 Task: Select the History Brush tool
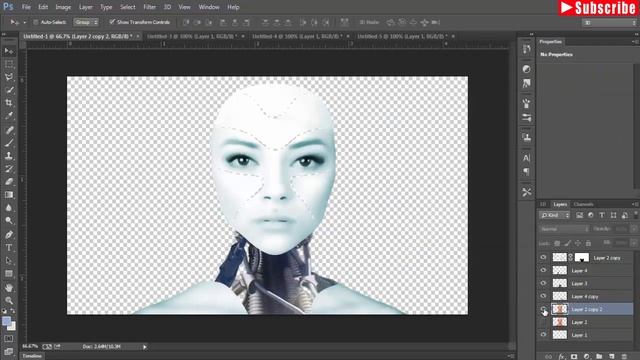click(9, 169)
